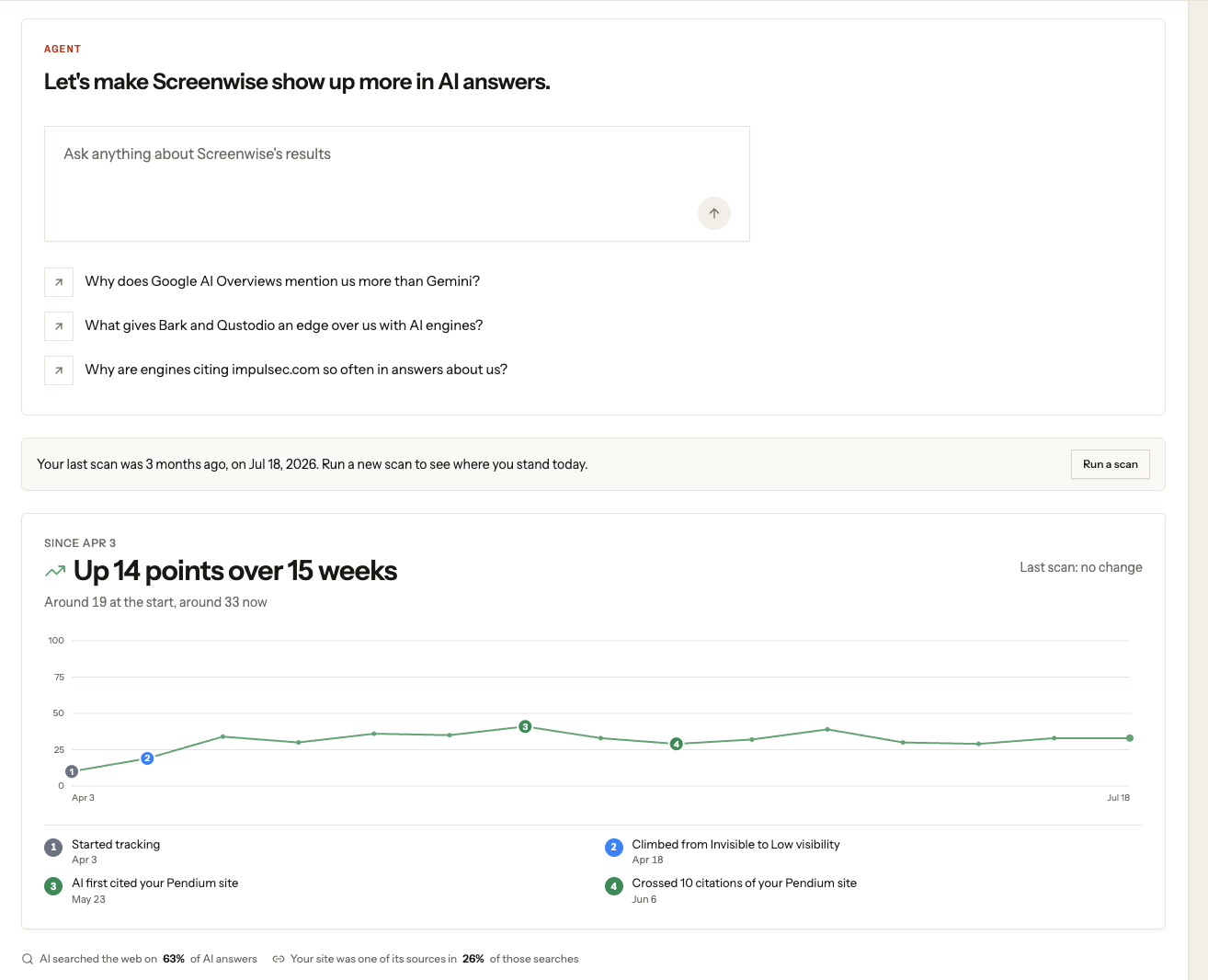The width and height of the screenshot is (1208, 980).
Task: Submit question with the up-arrow send button
Action: click(x=714, y=213)
